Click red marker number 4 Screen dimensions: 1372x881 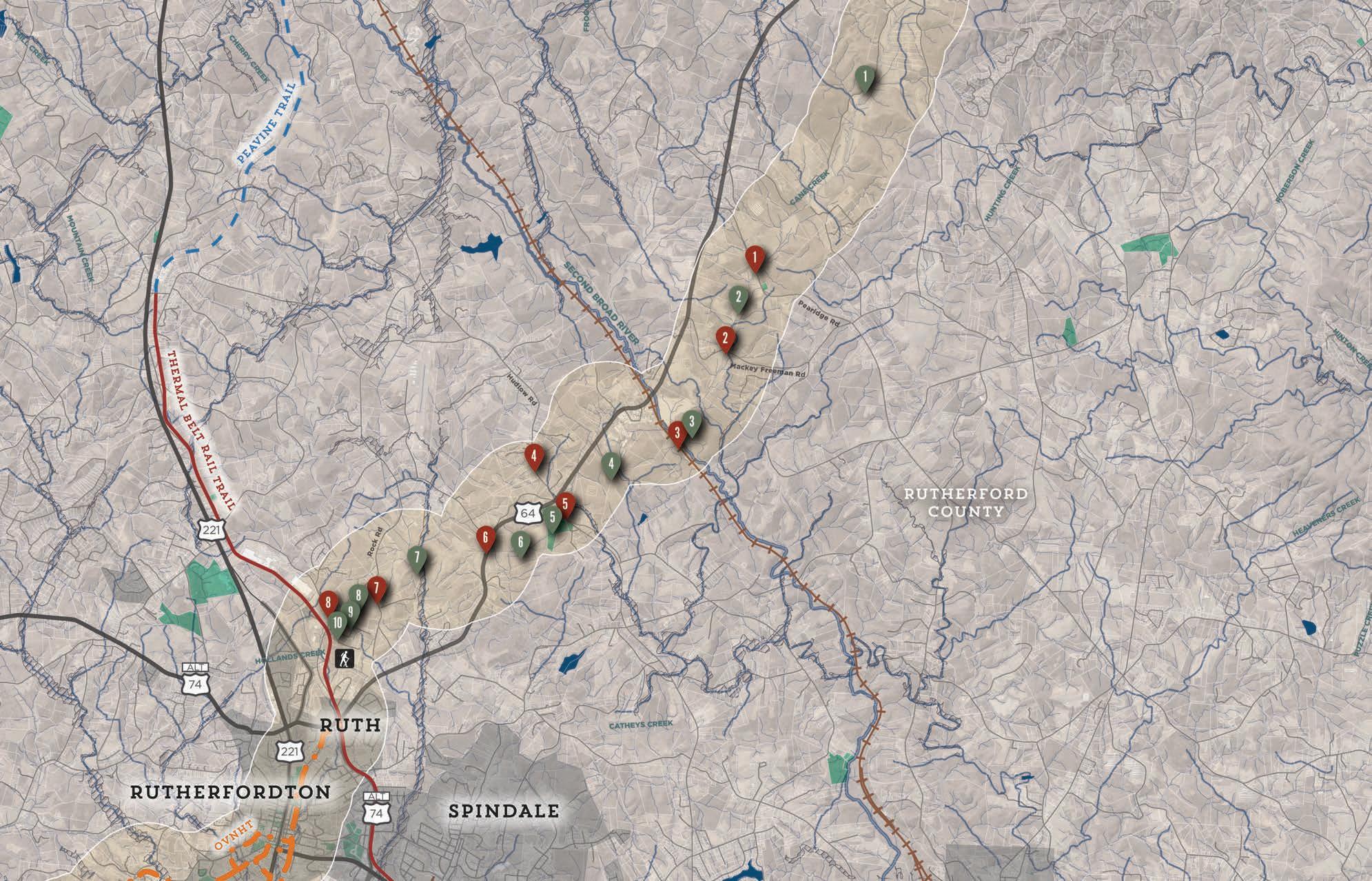click(533, 455)
